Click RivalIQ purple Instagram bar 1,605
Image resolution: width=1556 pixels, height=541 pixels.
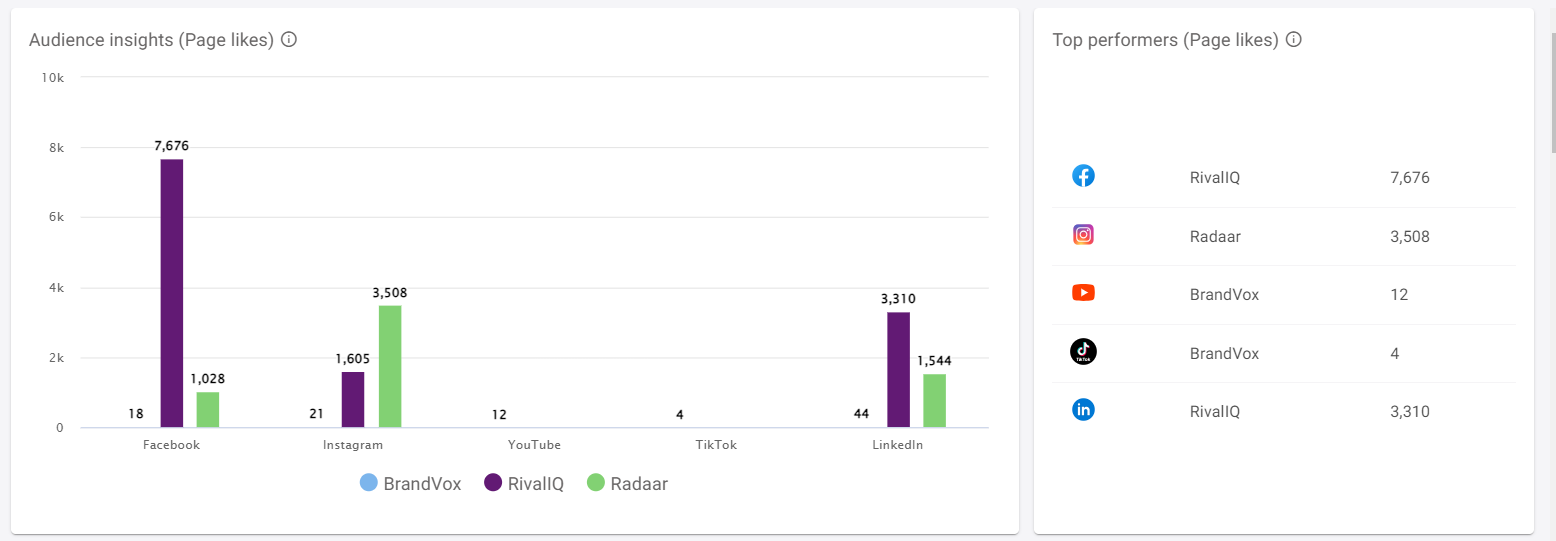tap(353, 400)
